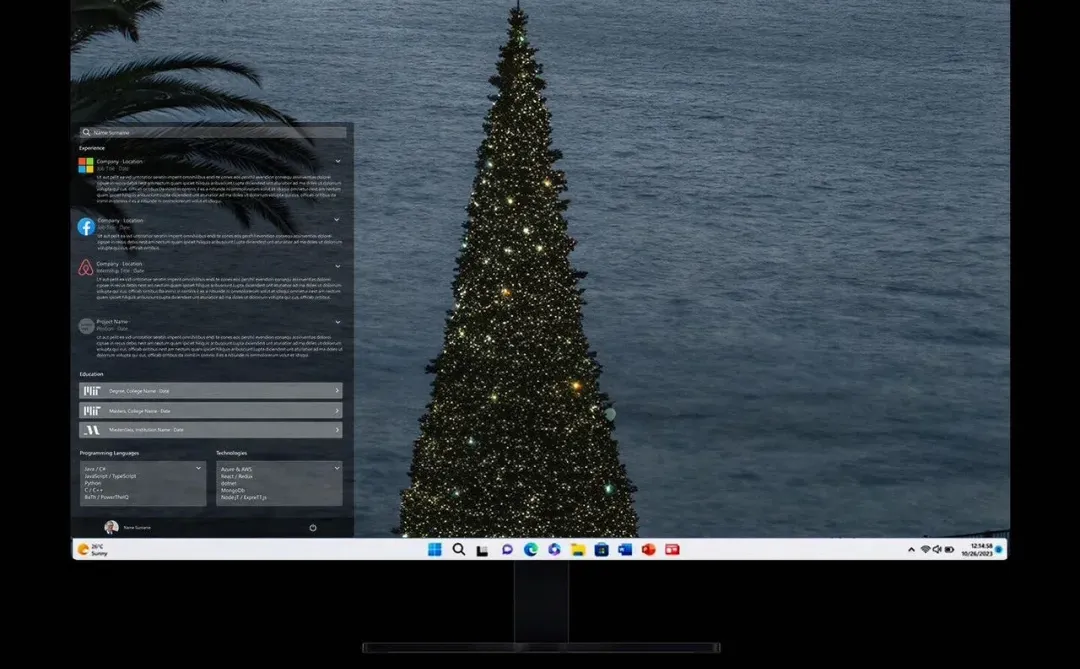This screenshot has height=669, width=1080.
Task: Click the MIT logo on Degree row
Action: tap(92, 391)
